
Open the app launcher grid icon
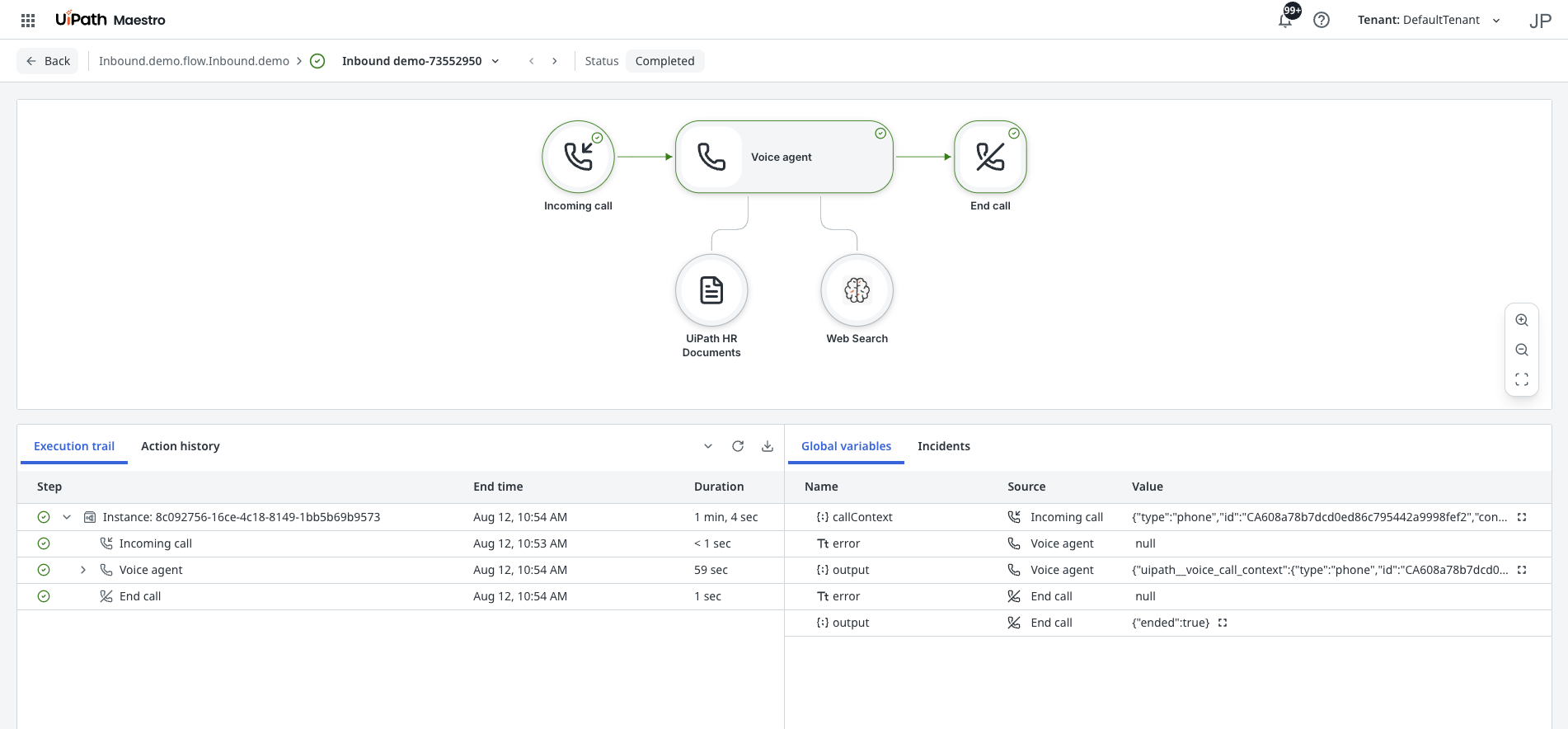pyautogui.click(x=28, y=21)
